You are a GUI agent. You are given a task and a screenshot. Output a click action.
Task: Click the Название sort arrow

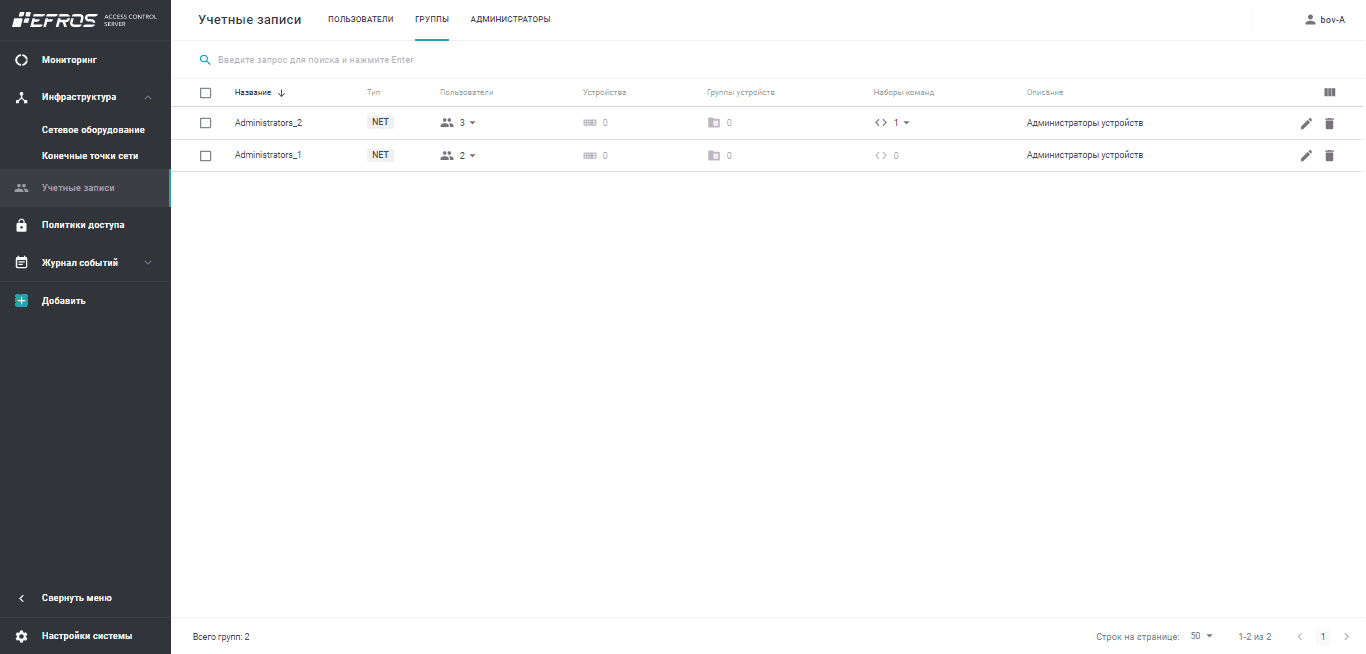pyautogui.click(x=281, y=93)
